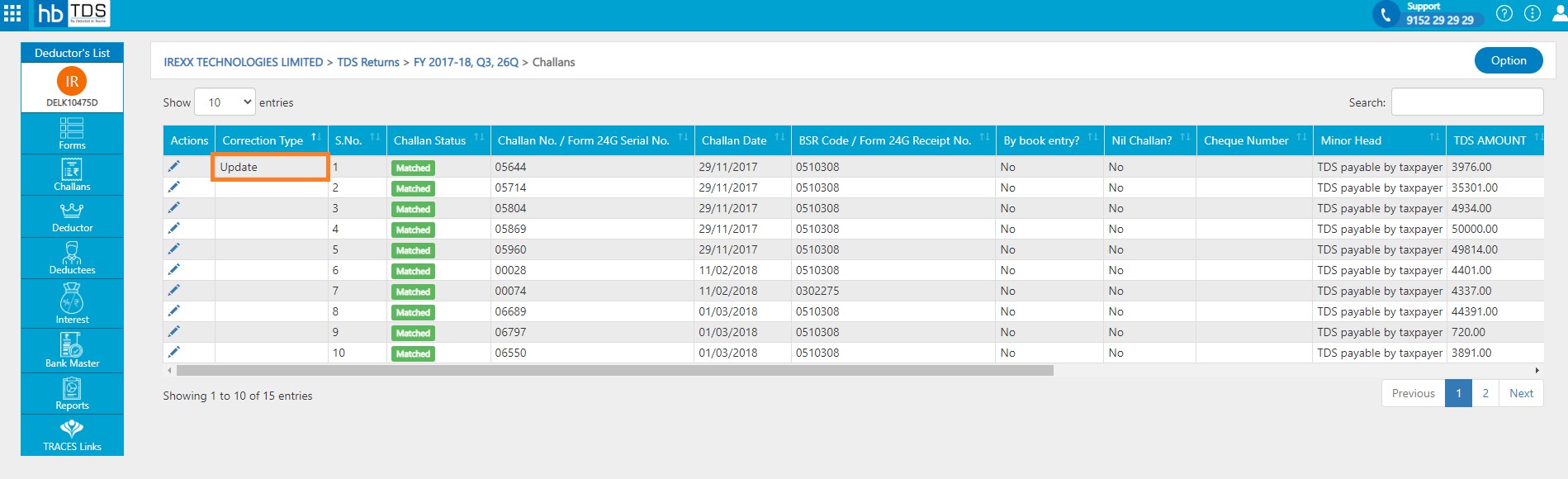Open Challans in the sidebar
This screenshot has width=1568, height=479.
(72, 175)
